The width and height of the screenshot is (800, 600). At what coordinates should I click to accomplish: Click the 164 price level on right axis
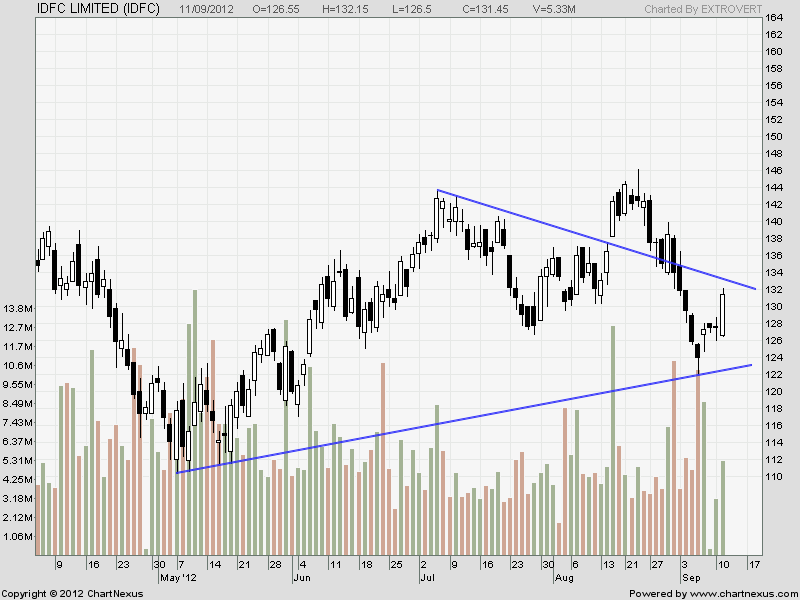click(x=773, y=18)
